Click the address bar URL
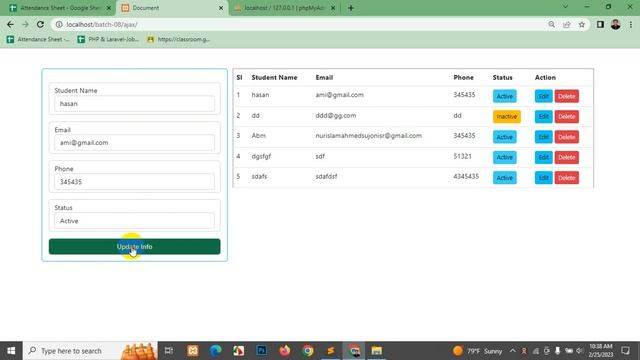This screenshot has height=360, width=640. tap(102, 24)
